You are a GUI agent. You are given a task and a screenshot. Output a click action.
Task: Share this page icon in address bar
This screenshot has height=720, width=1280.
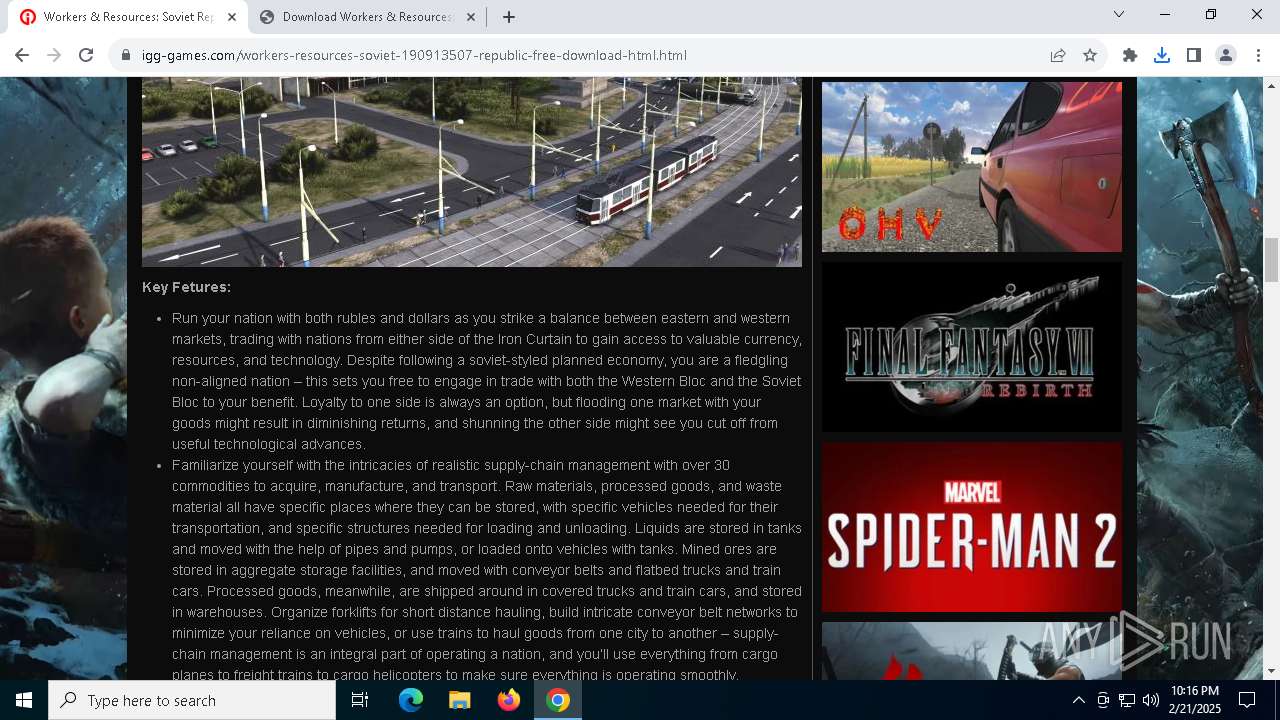point(1058,55)
